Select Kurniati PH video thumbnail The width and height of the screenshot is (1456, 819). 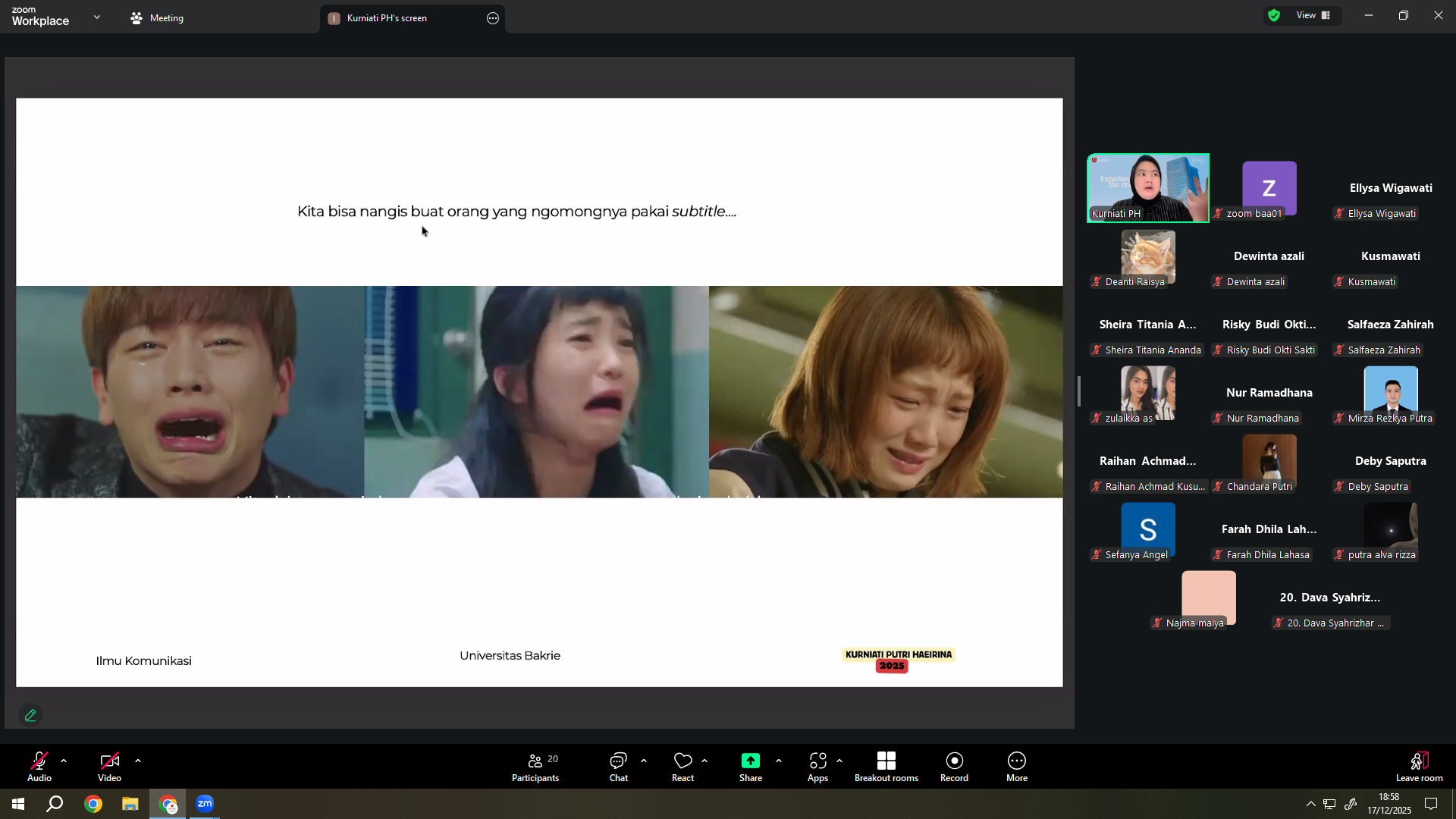pos(1148,188)
